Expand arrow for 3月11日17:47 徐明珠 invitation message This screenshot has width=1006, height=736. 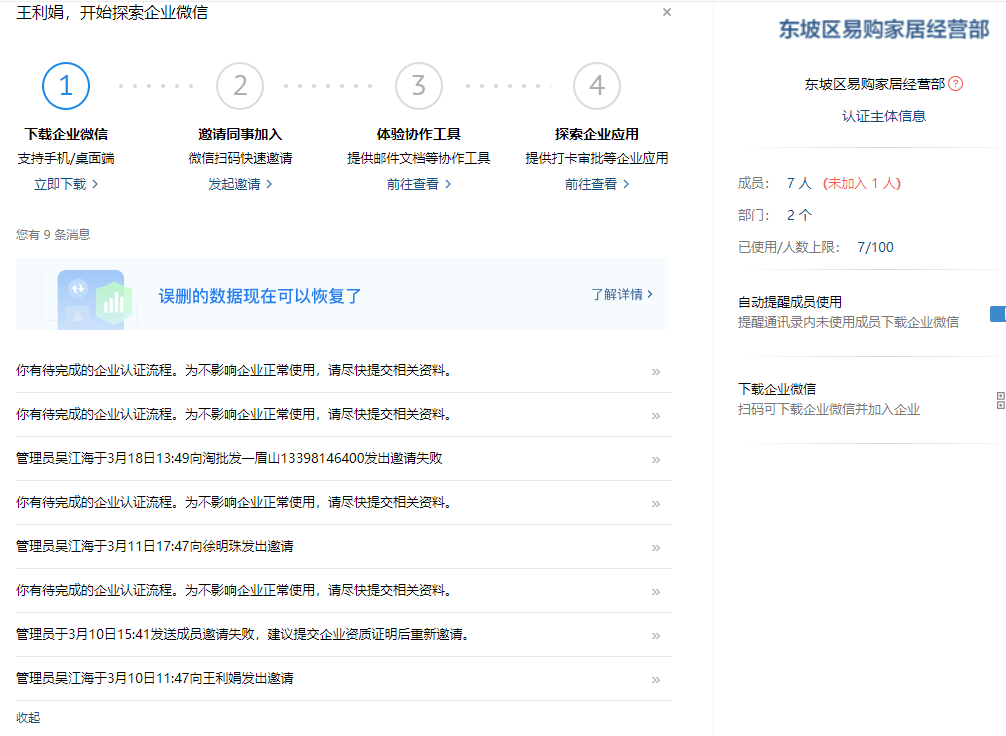point(656,547)
